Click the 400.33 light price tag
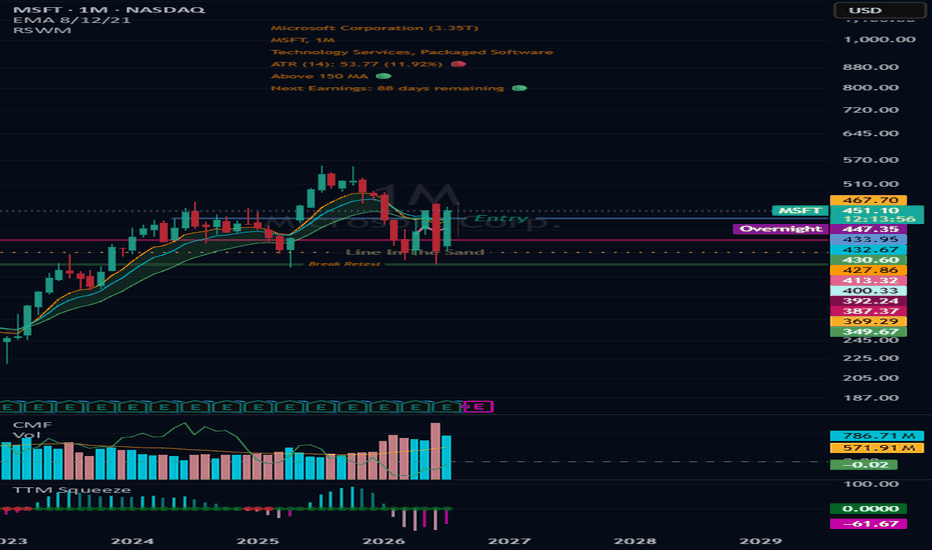 pyautogui.click(x=868, y=291)
